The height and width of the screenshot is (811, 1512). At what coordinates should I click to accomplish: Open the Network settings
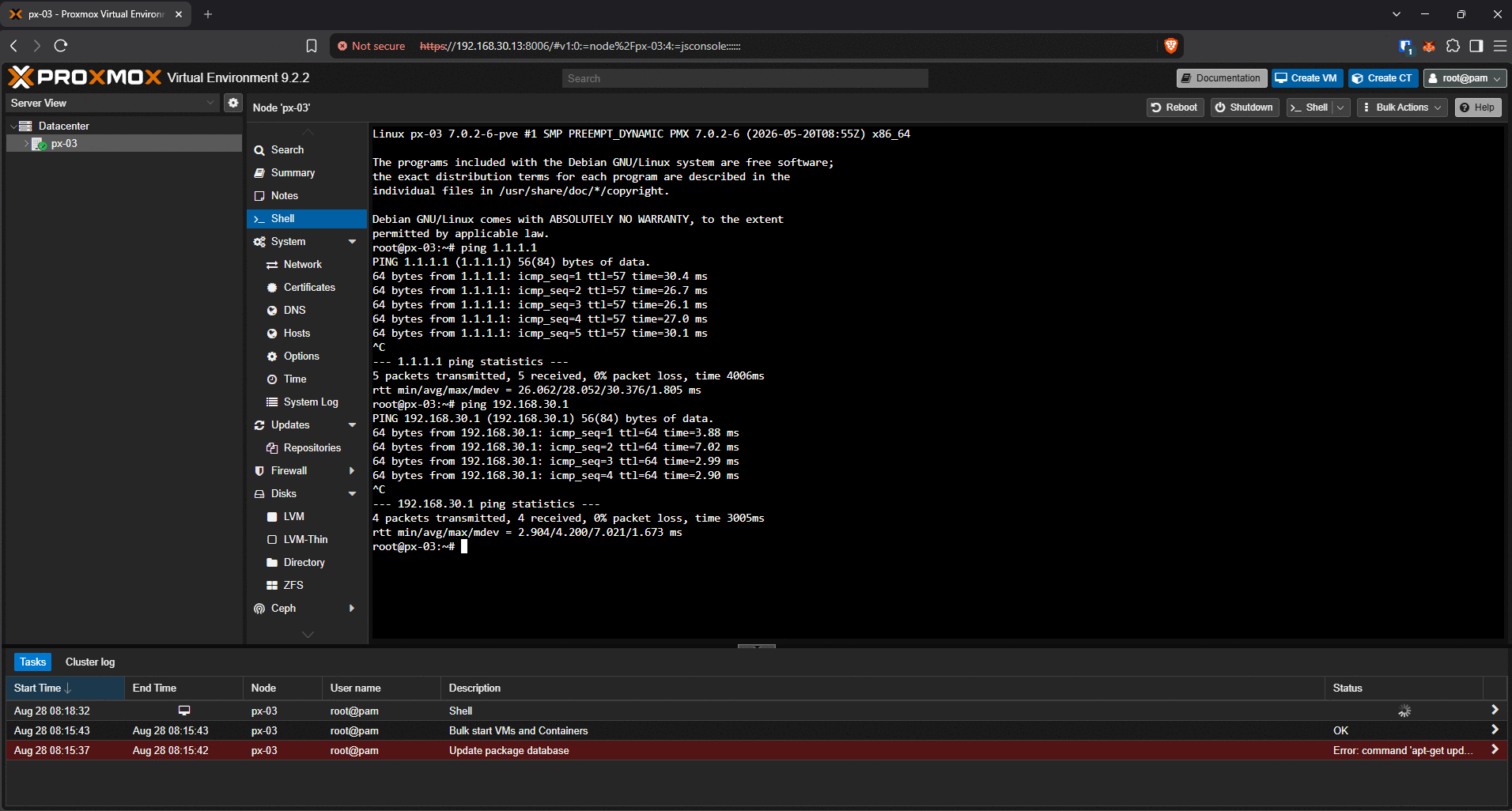click(302, 265)
